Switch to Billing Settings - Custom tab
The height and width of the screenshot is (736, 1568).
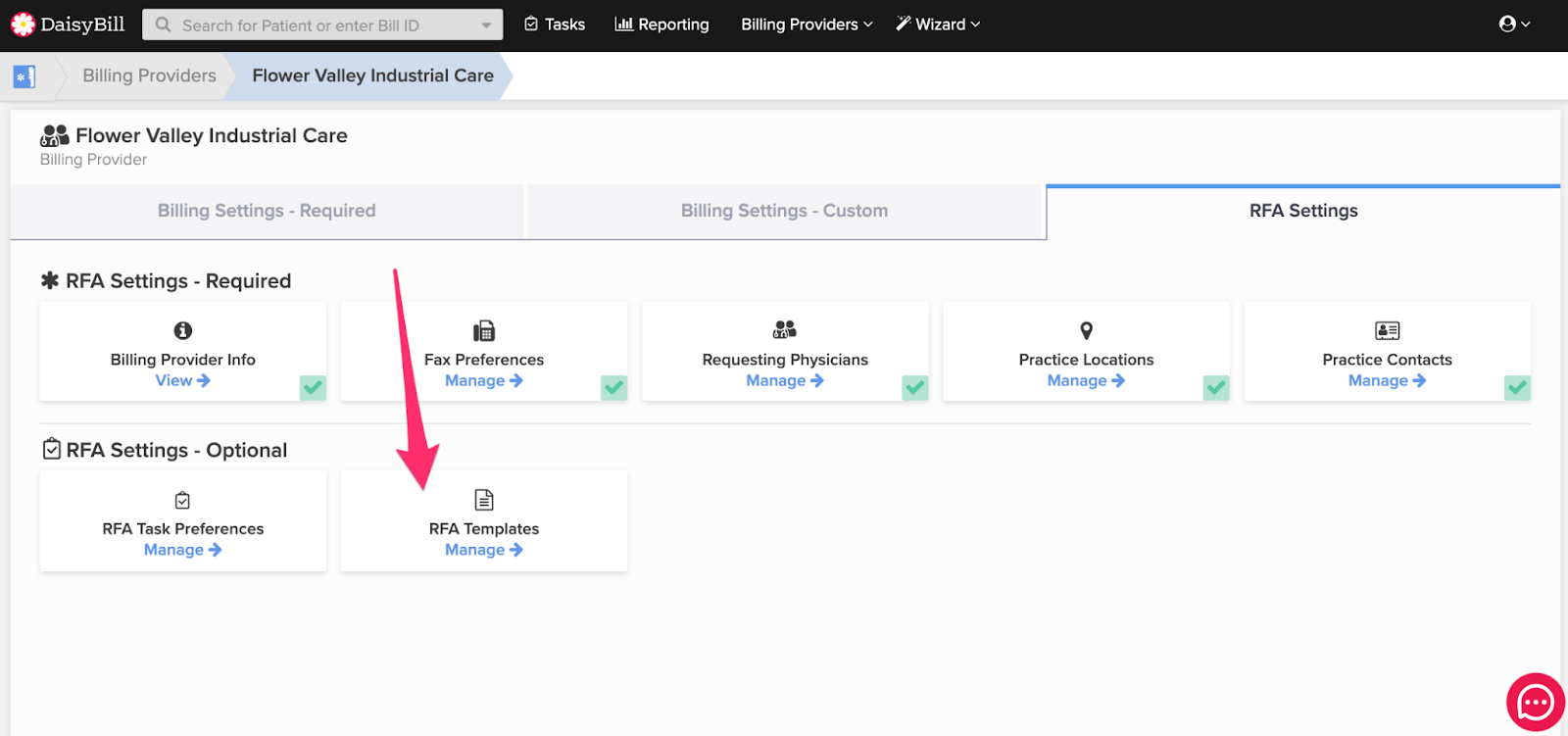point(784,211)
